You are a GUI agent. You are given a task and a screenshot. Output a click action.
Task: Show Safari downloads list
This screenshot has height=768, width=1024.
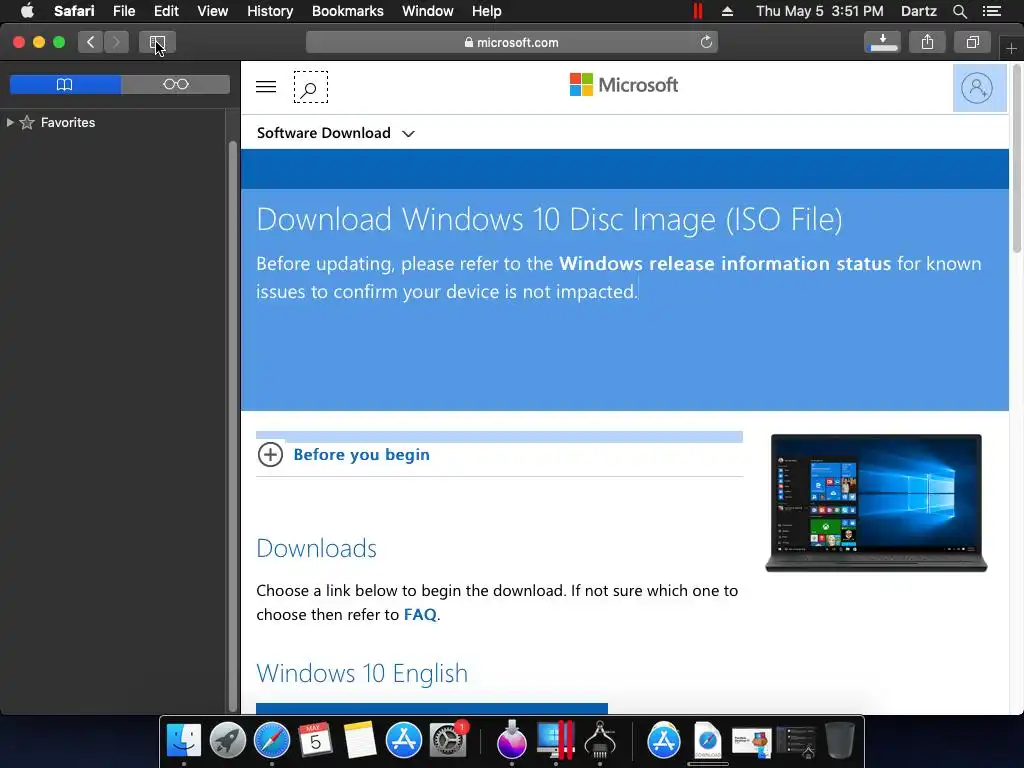coord(882,42)
